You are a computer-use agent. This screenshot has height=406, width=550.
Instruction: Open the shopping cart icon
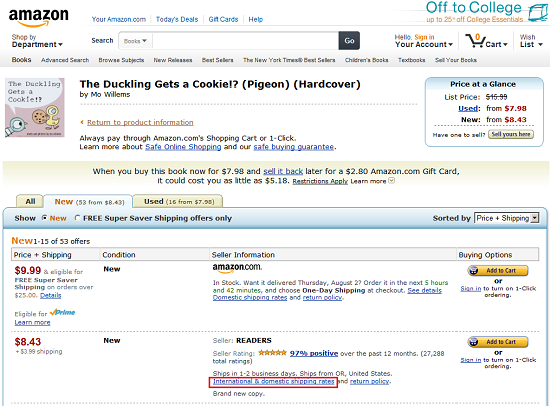[x=475, y=41]
